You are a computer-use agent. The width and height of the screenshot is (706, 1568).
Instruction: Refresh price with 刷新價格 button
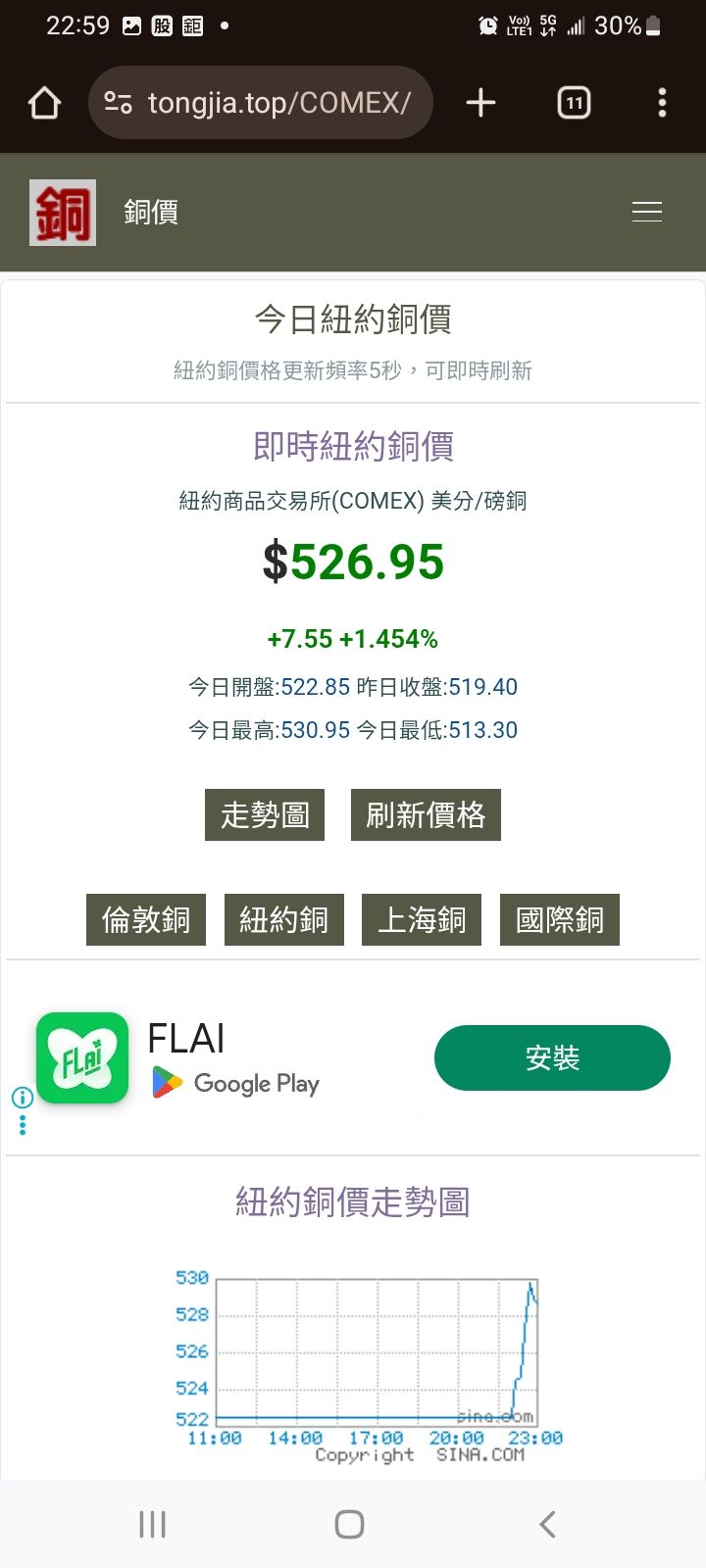(426, 814)
